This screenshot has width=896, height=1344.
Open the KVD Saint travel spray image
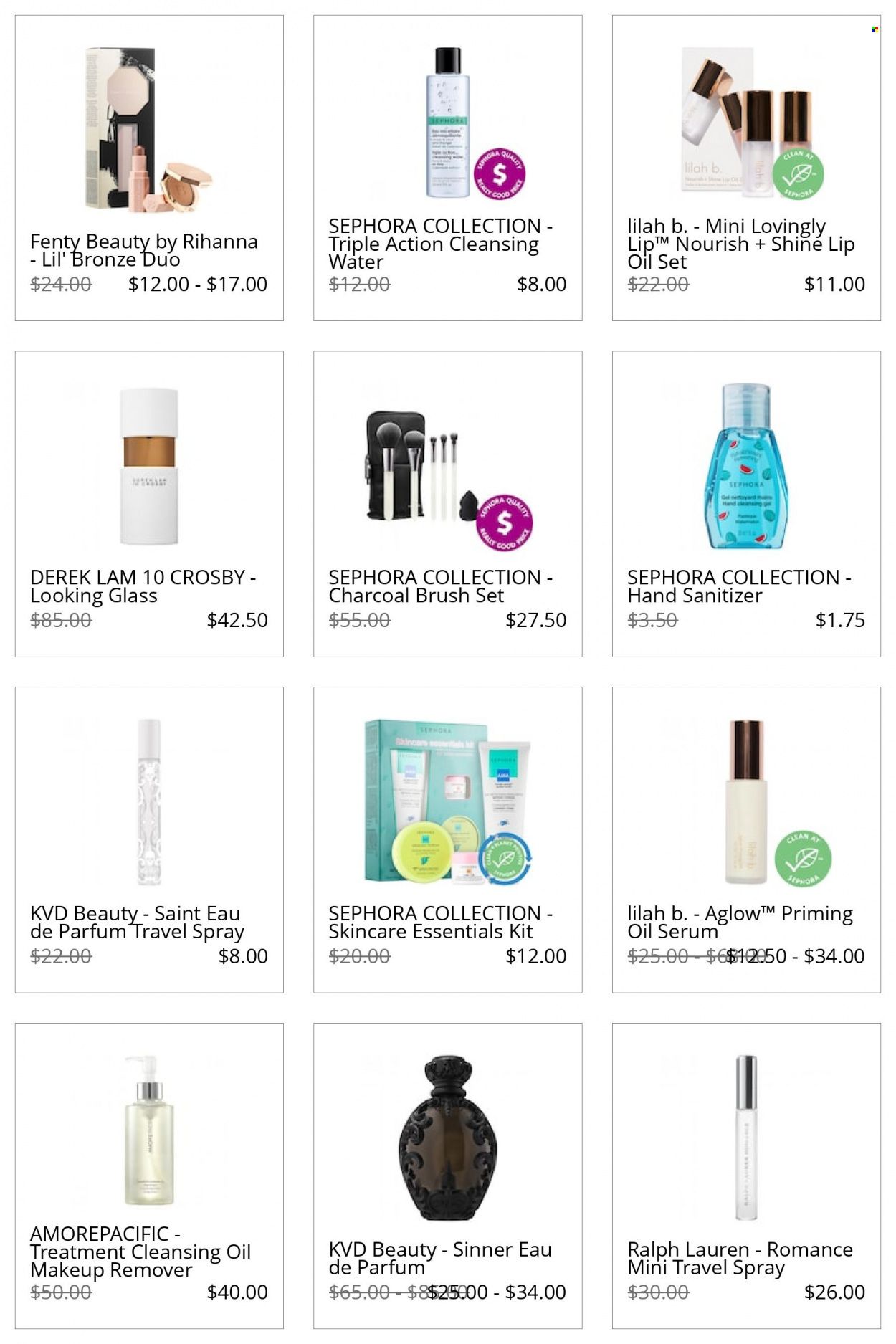[x=149, y=802]
